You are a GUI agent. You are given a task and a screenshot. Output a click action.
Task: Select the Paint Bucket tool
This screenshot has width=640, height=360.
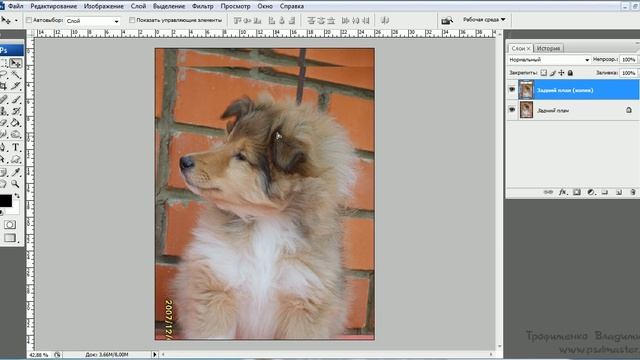pyautogui.click(x=16, y=122)
